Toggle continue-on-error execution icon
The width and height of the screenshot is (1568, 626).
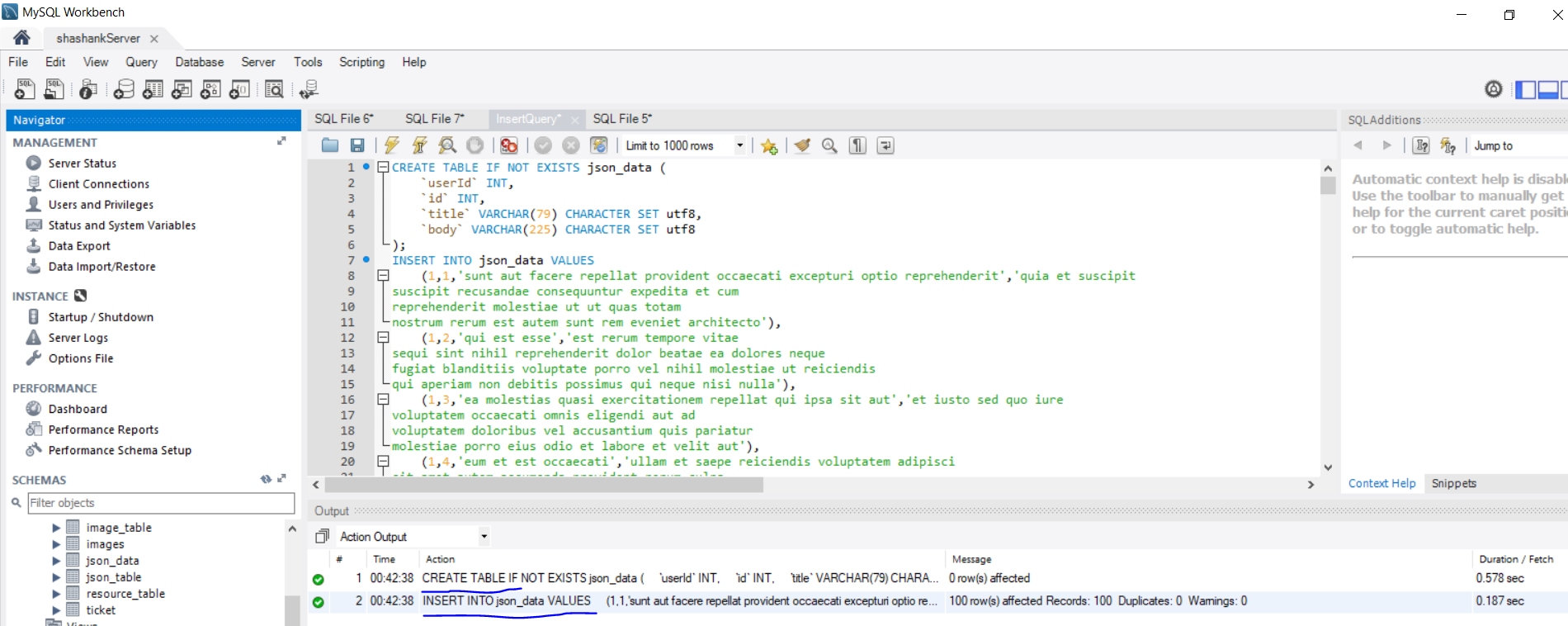(x=509, y=145)
